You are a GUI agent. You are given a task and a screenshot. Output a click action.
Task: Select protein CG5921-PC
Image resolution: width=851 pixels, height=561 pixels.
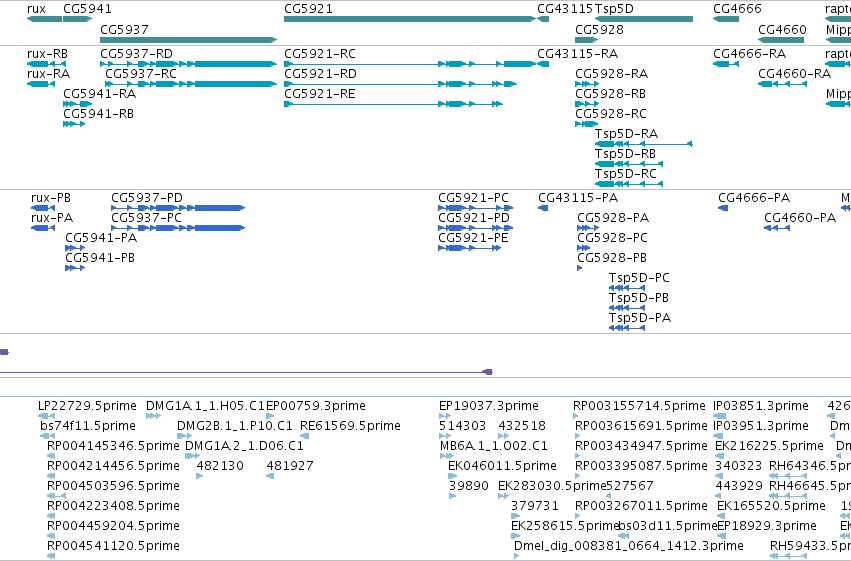474,198
